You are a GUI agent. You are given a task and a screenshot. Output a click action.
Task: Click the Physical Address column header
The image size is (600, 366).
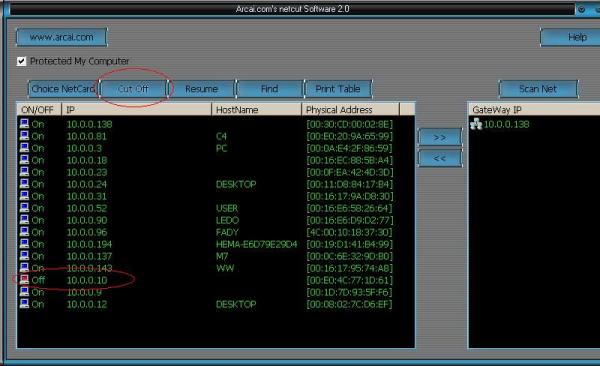point(351,110)
